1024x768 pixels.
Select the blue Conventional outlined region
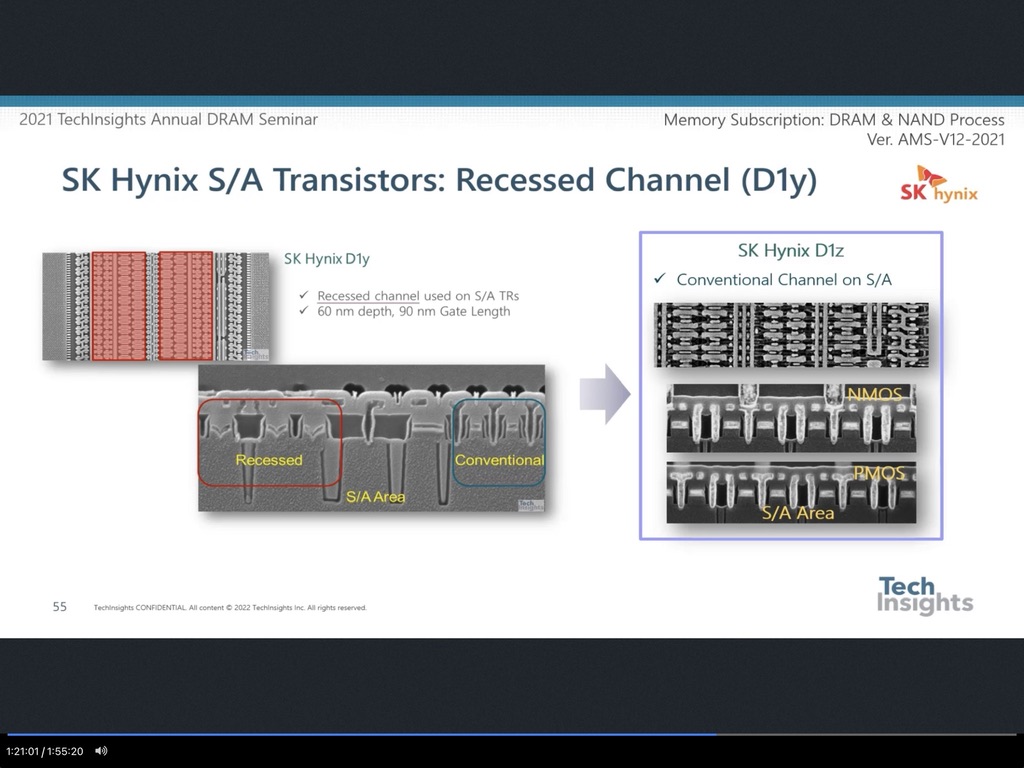point(498,441)
